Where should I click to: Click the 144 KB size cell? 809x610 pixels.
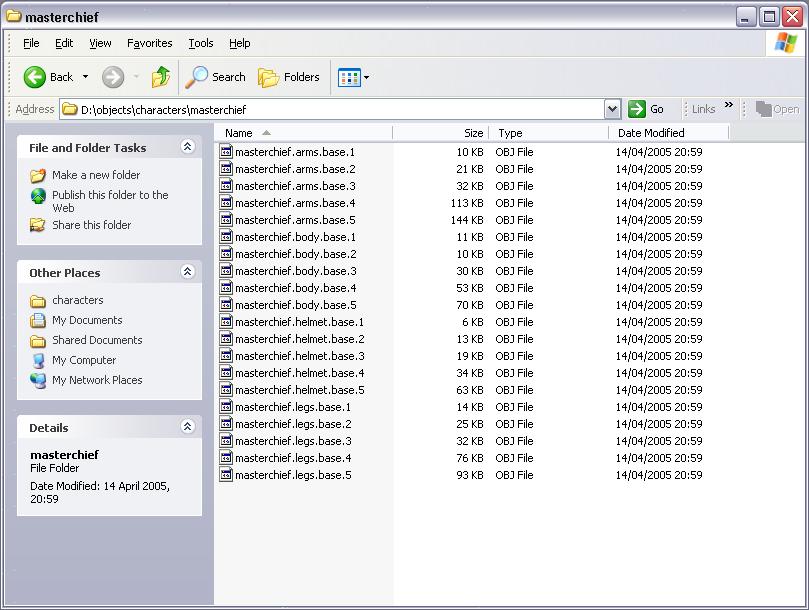467,220
